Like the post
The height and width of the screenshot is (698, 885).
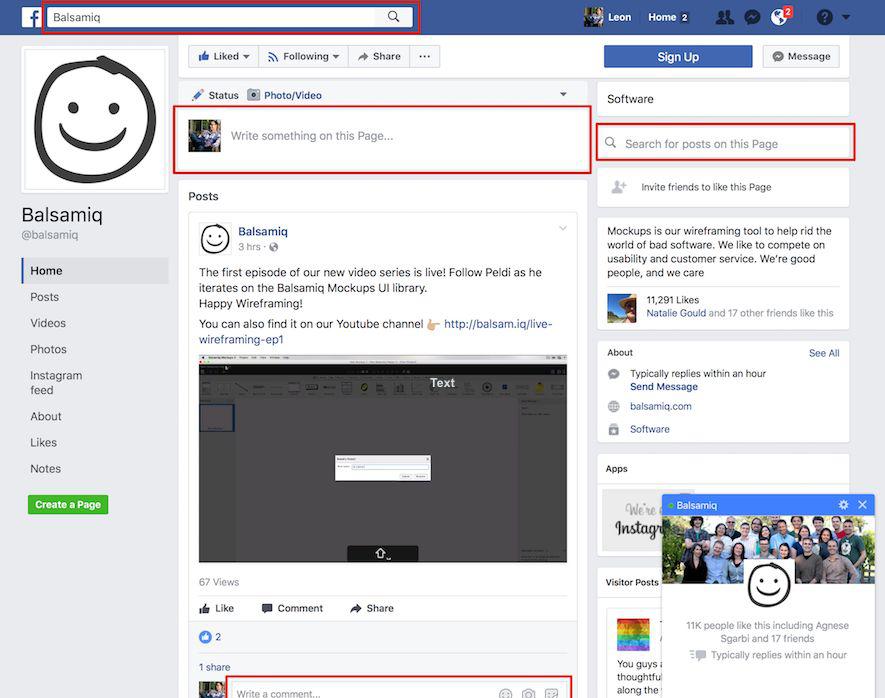[x=216, y=608]
